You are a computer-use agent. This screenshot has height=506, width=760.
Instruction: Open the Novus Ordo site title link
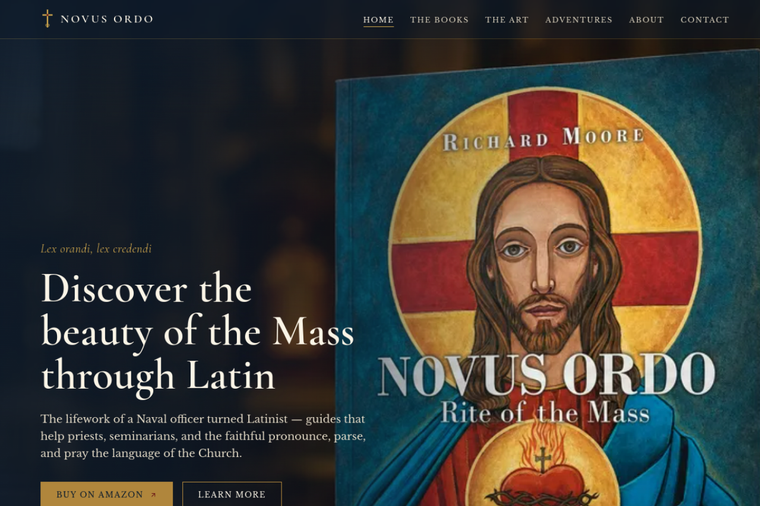point(107,19)
